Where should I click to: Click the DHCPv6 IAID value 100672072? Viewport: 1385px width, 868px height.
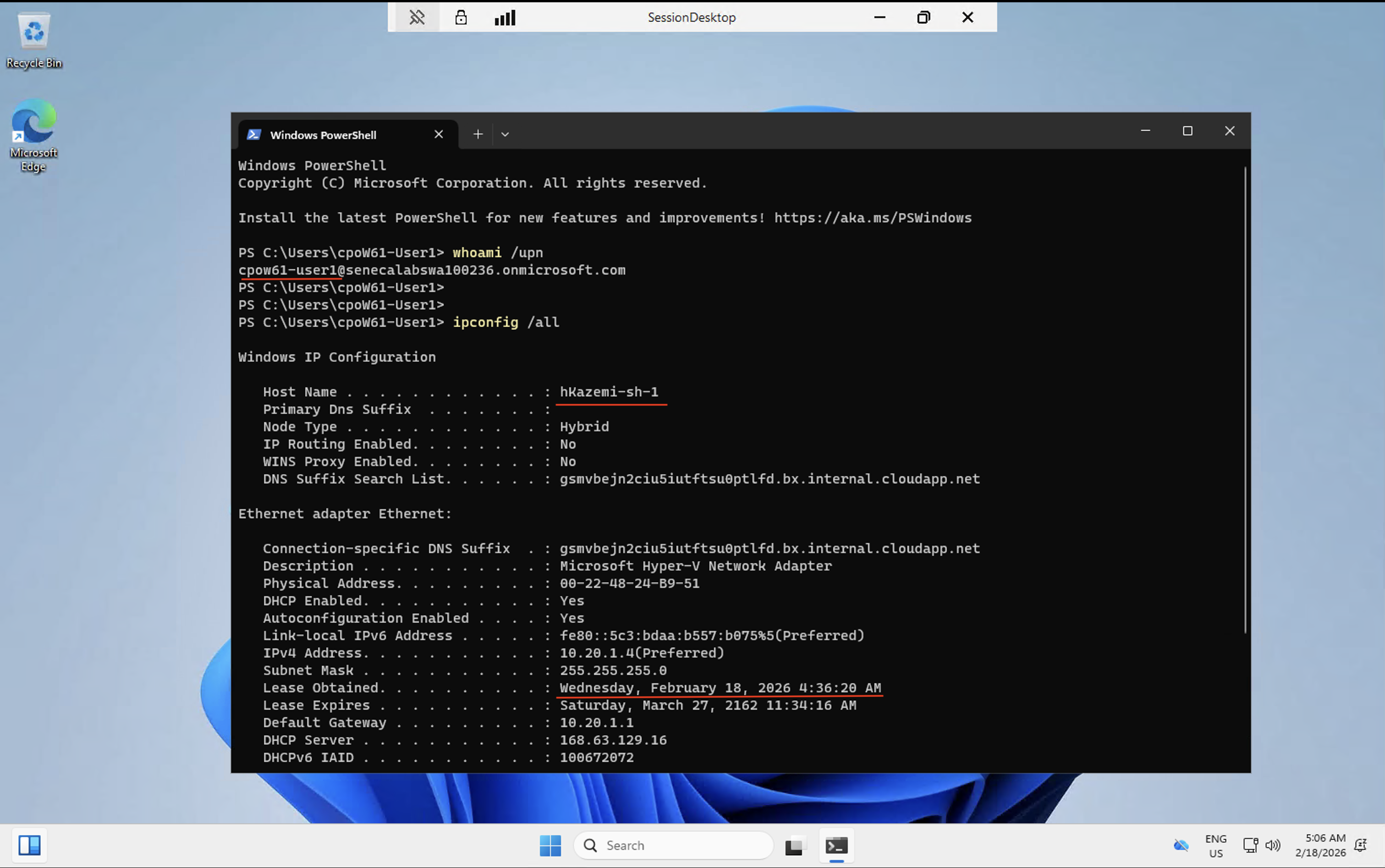596,758
